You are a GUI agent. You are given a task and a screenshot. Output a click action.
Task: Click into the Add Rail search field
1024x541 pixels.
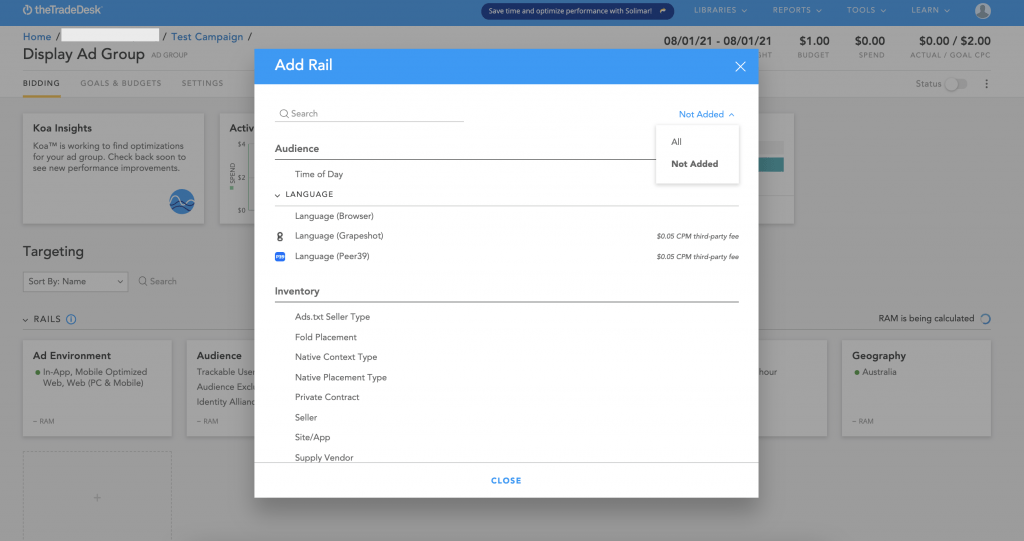(370, 114)
